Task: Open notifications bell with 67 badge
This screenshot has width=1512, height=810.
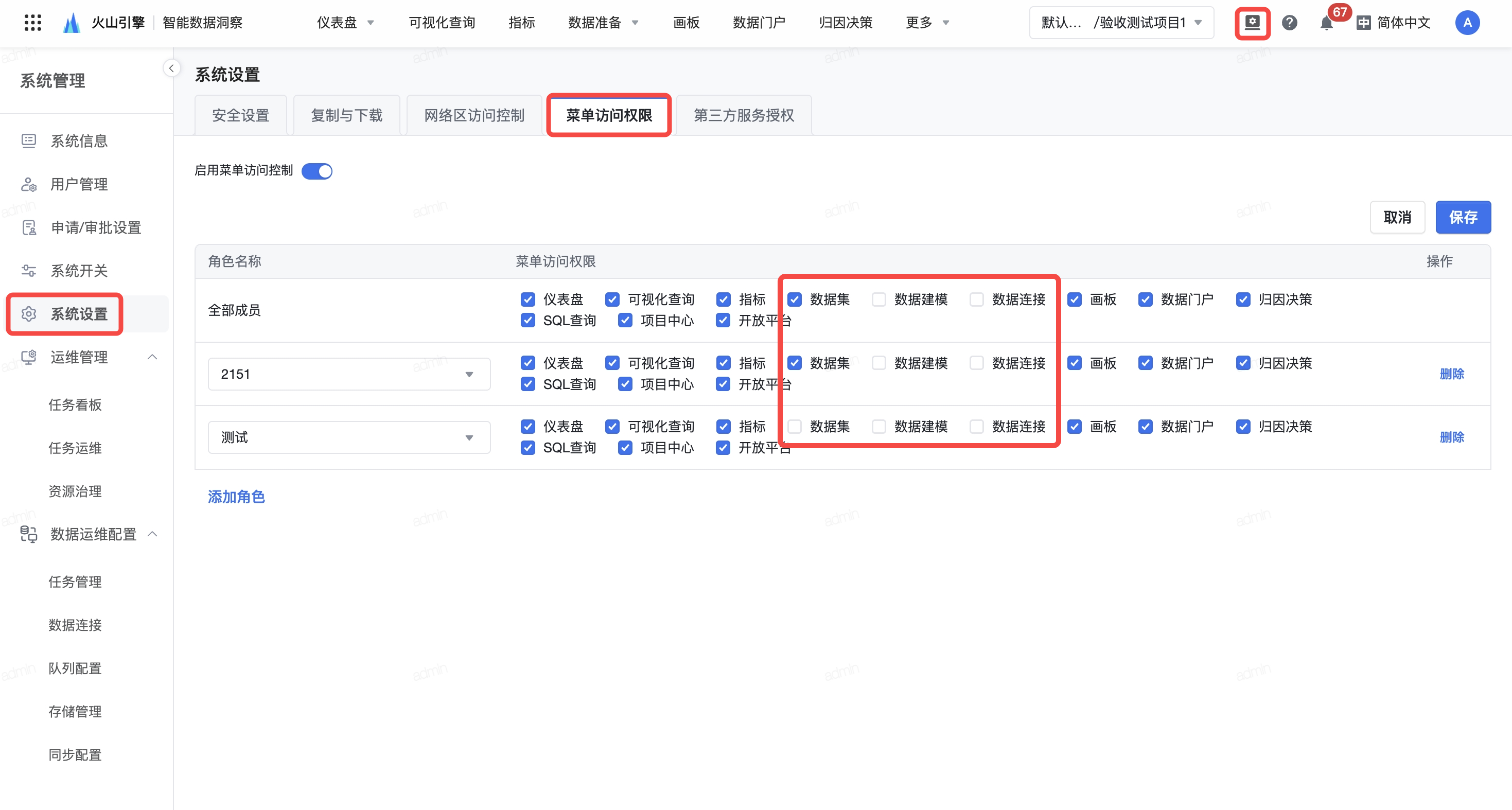Action: click(x=1326, y=23)
